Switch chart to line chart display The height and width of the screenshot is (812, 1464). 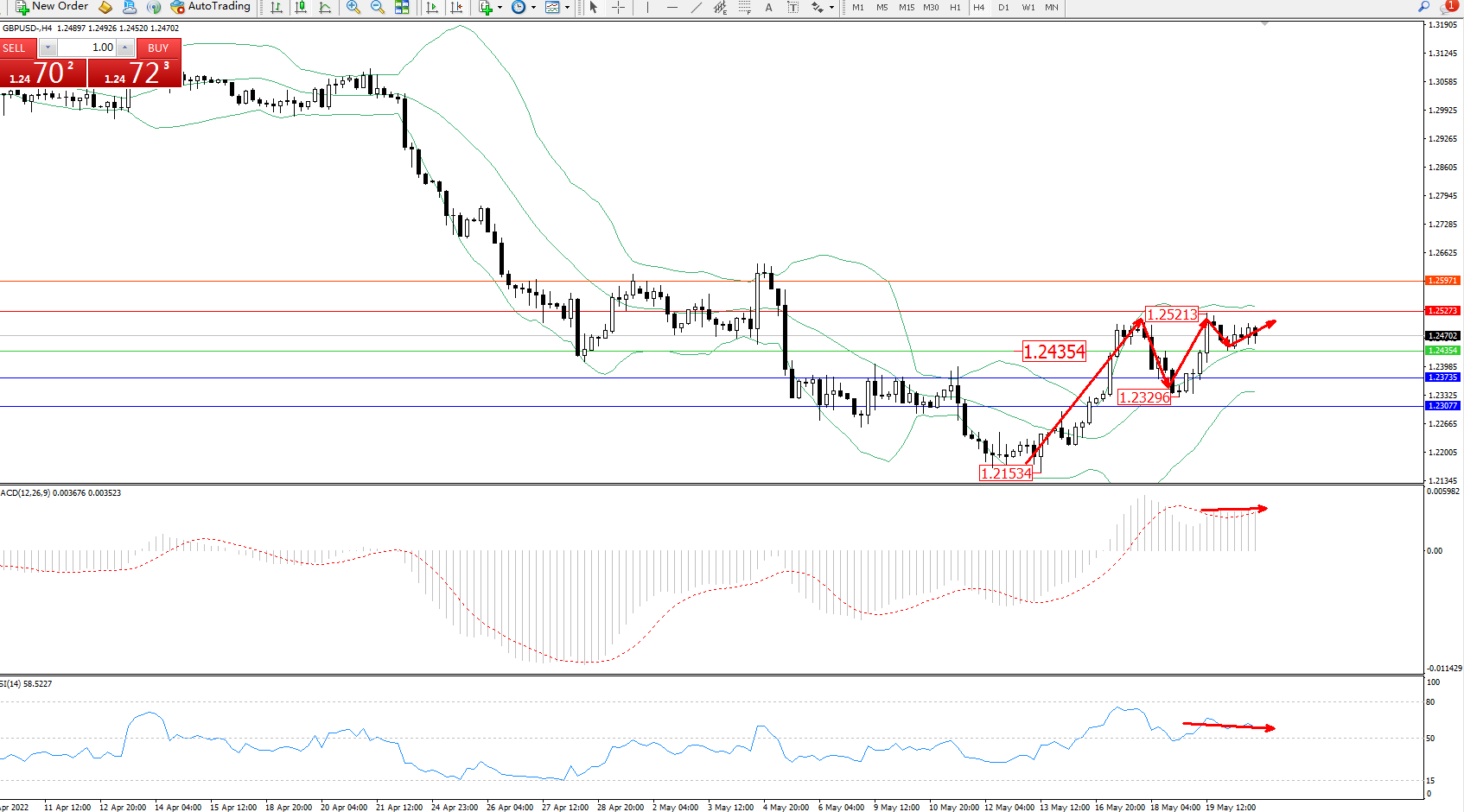[x=325, y=7]
